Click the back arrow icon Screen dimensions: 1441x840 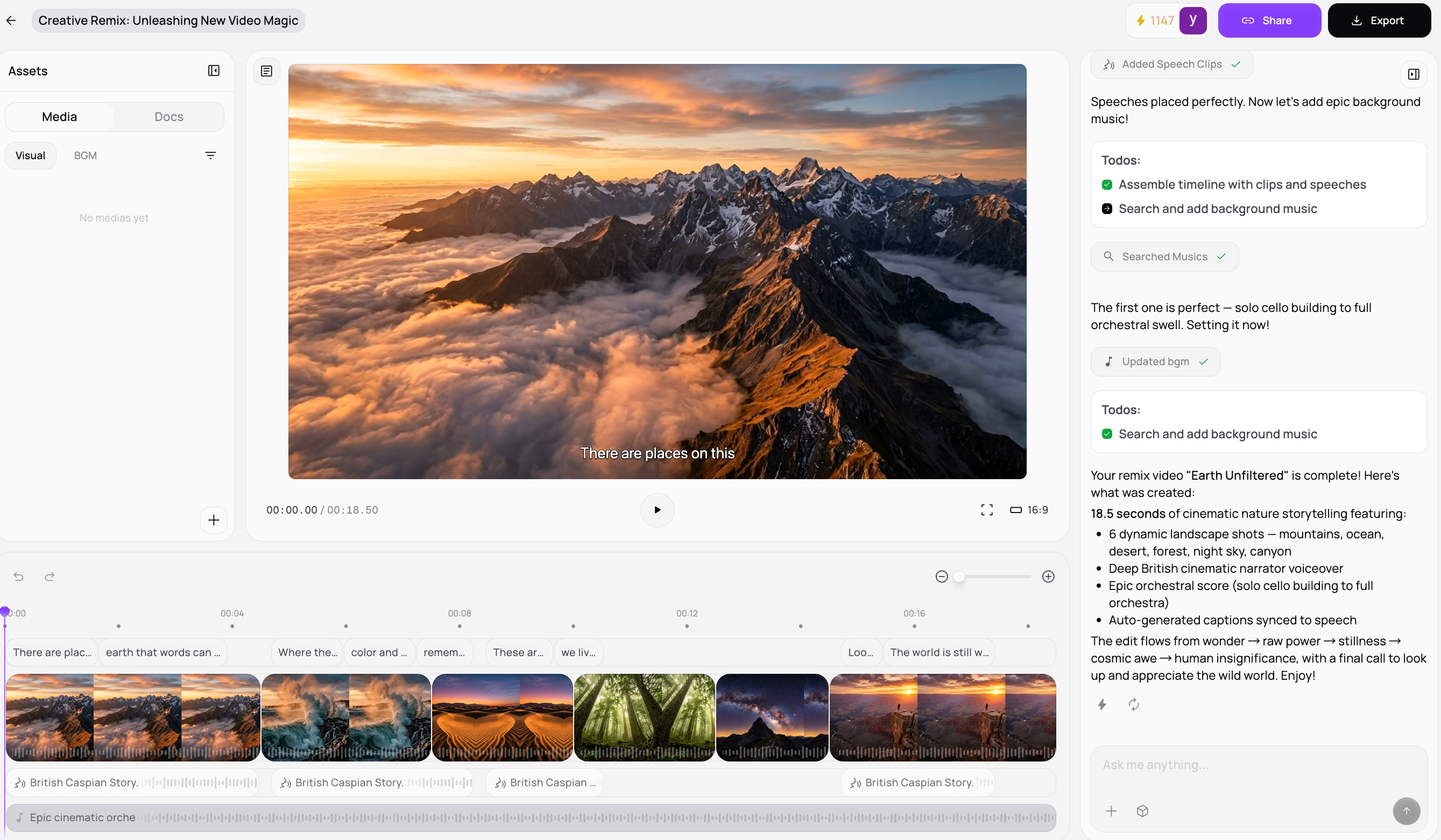(11, 20)
